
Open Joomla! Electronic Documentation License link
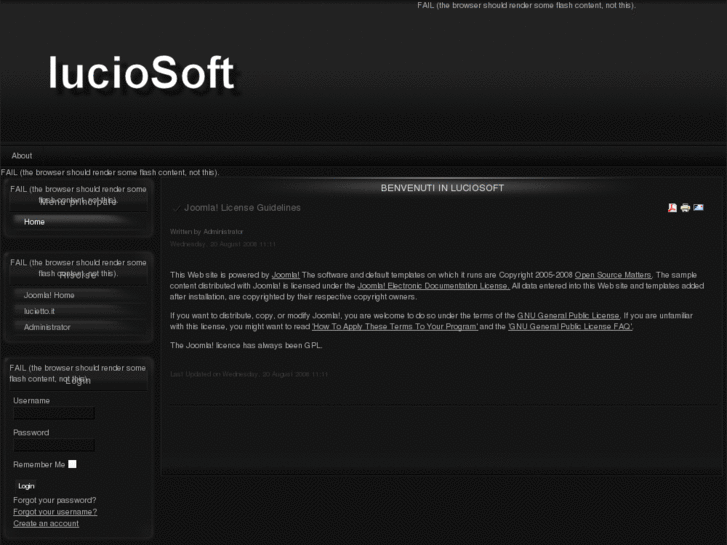434,286
